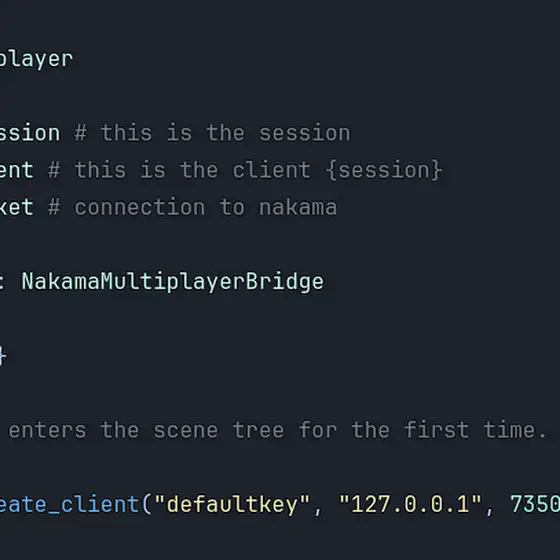Click the word "nakama" in the comment
560x560 pixels.
[x=298, y=207]
